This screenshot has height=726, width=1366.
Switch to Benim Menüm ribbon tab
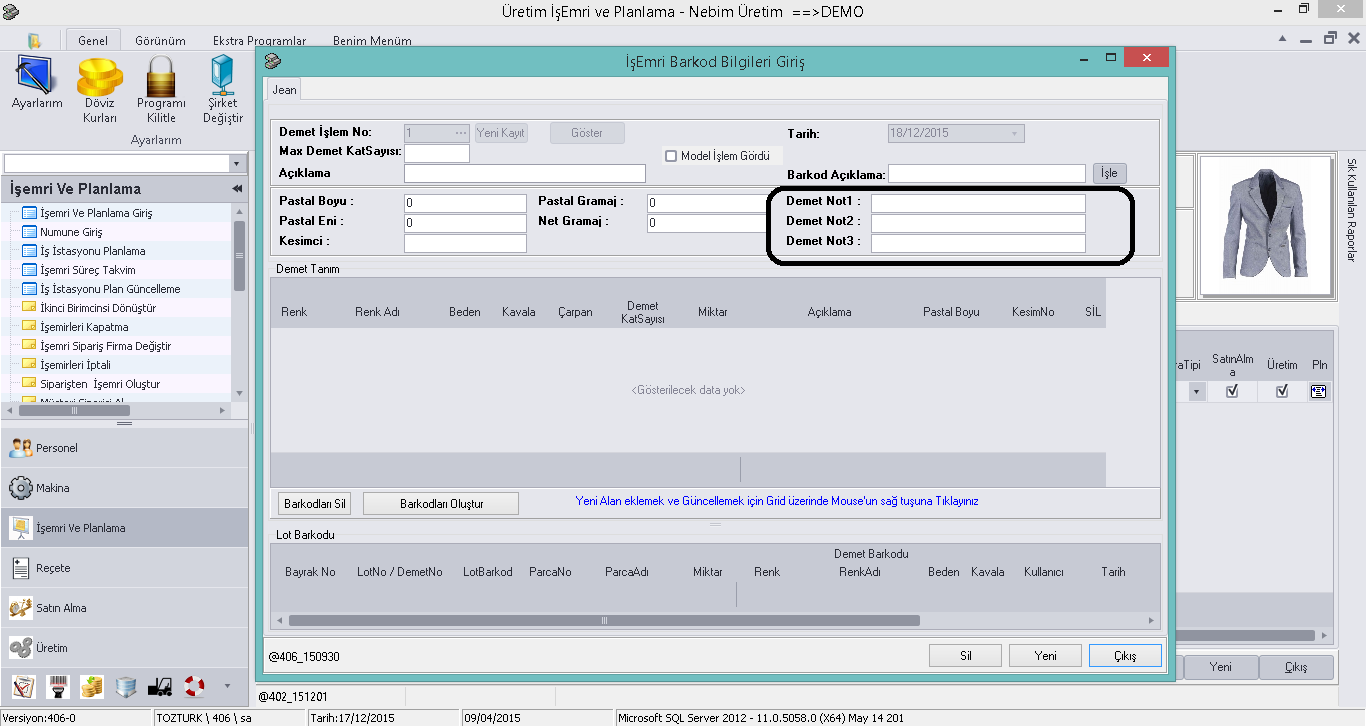[x=372, y=41]
